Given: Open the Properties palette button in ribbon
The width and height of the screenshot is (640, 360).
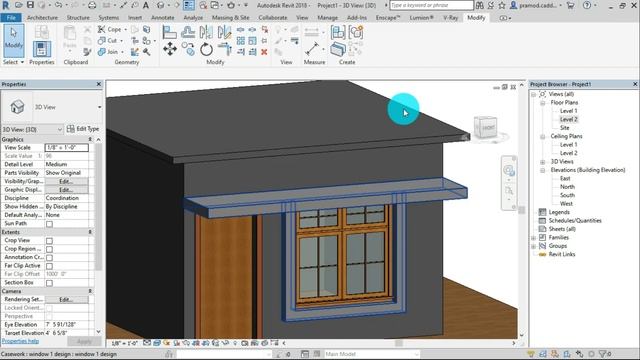Looking at the screenshot, I should [x=41, y=49].
